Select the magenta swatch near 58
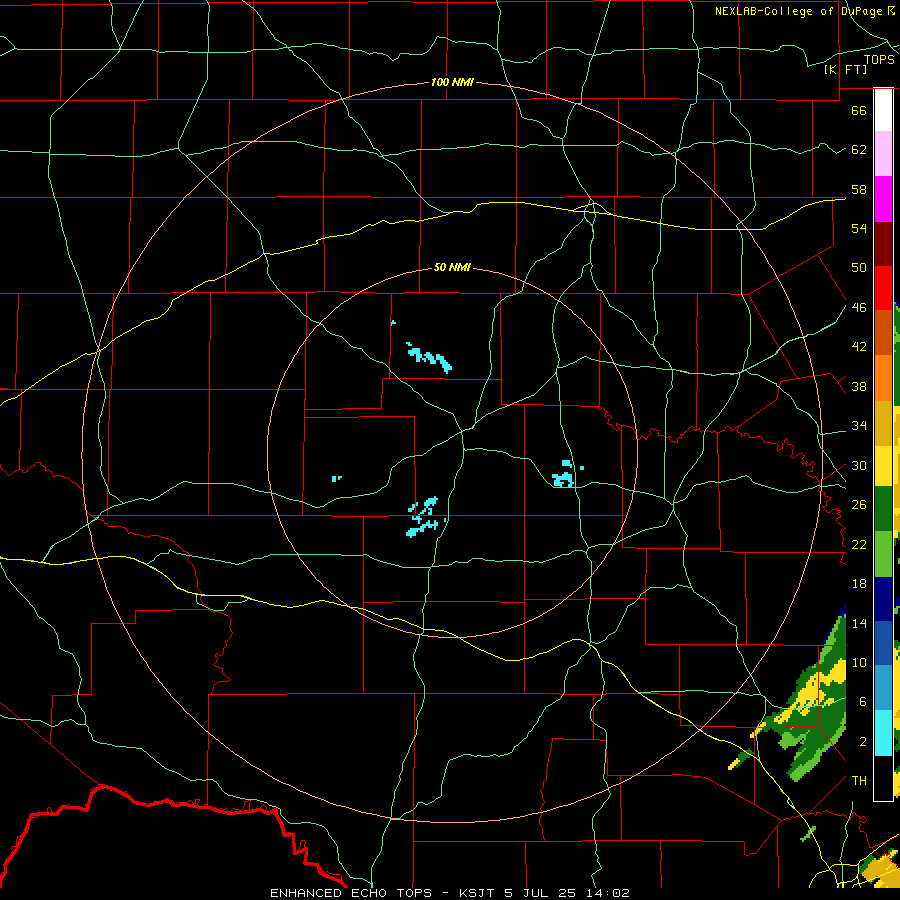Viewport: 900px width, 900px height. pyautogui.click(x=883, y=199)
